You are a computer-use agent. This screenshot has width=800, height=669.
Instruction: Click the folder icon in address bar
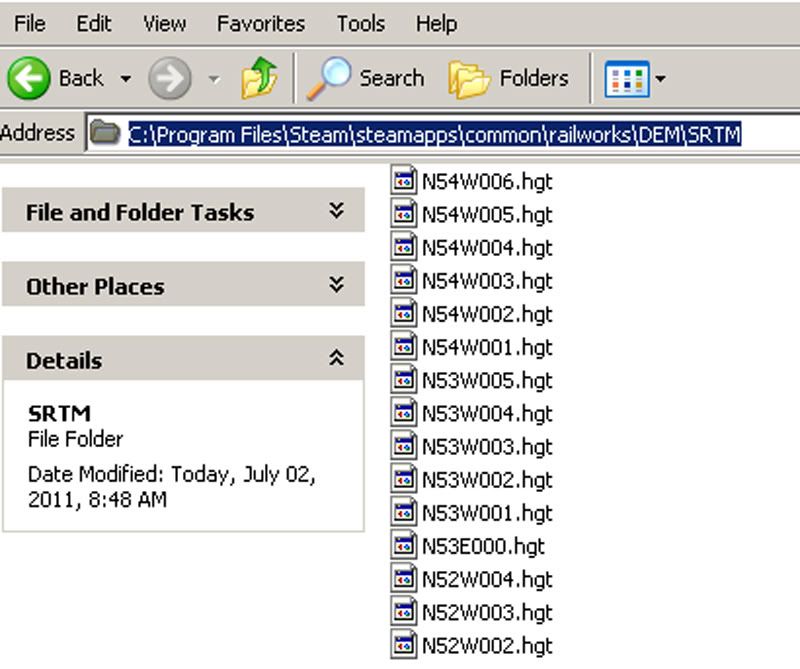click(105, 133)
